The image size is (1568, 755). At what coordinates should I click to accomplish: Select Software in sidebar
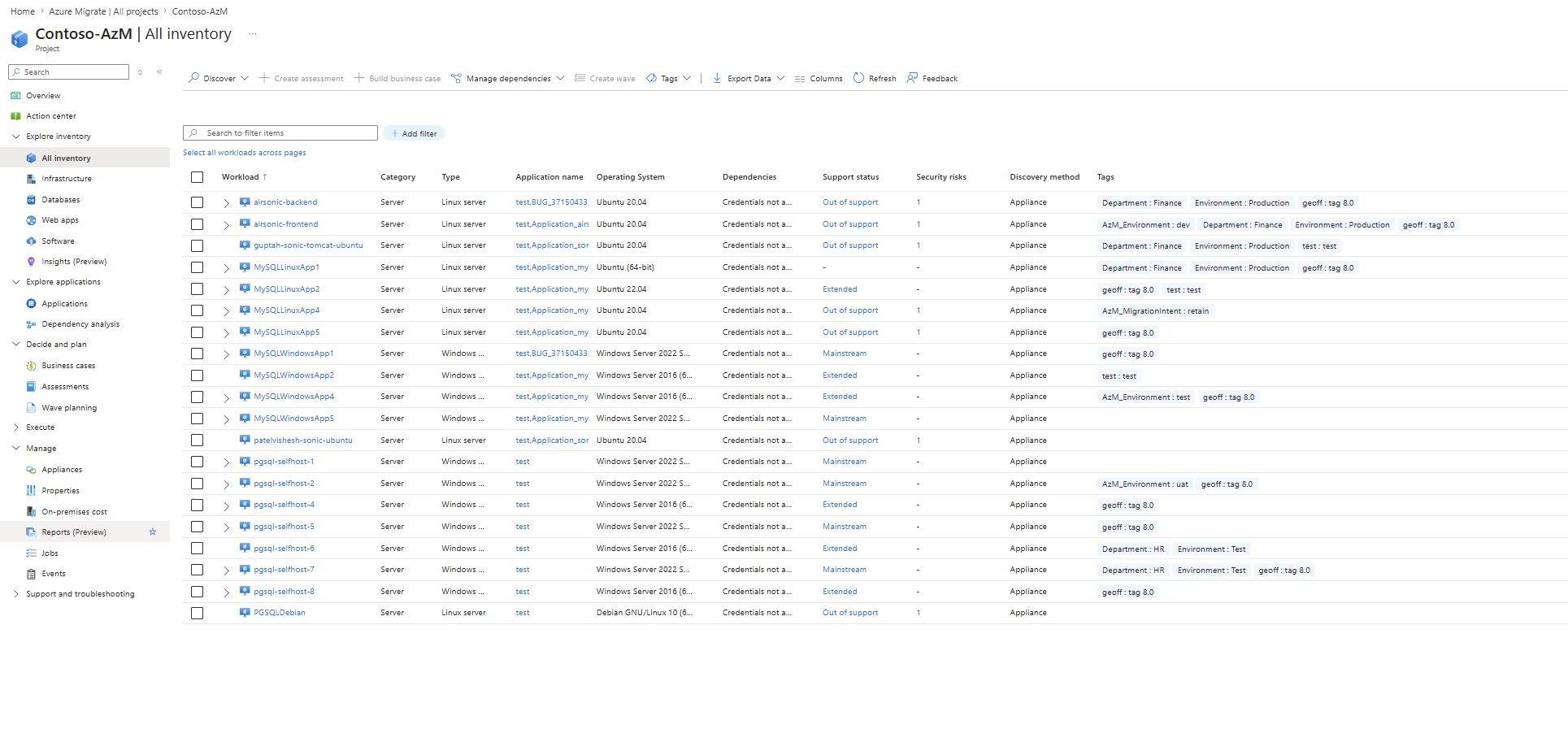tap(58, 241)
